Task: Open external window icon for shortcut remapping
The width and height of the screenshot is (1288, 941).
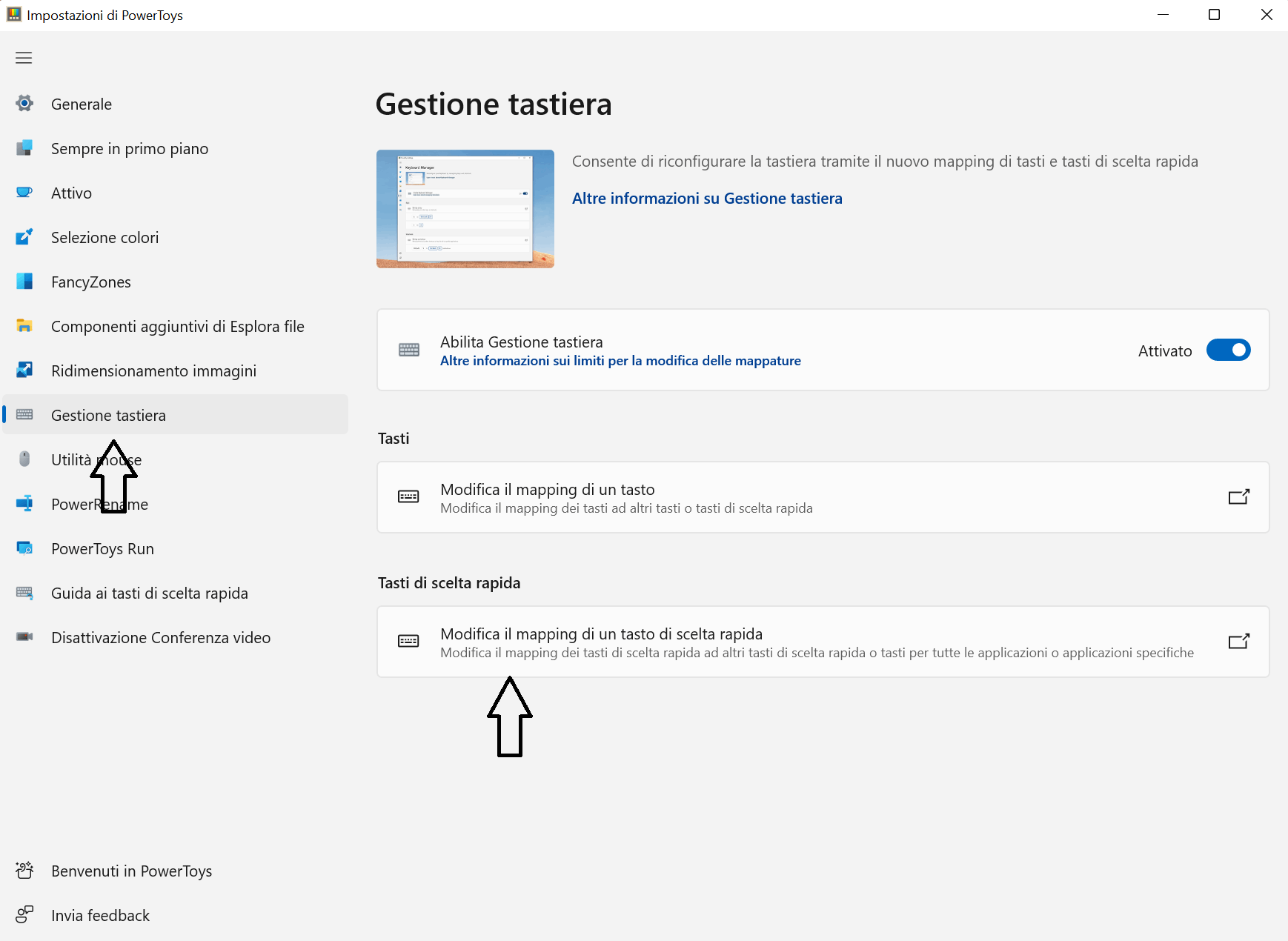Action: 1239,641
